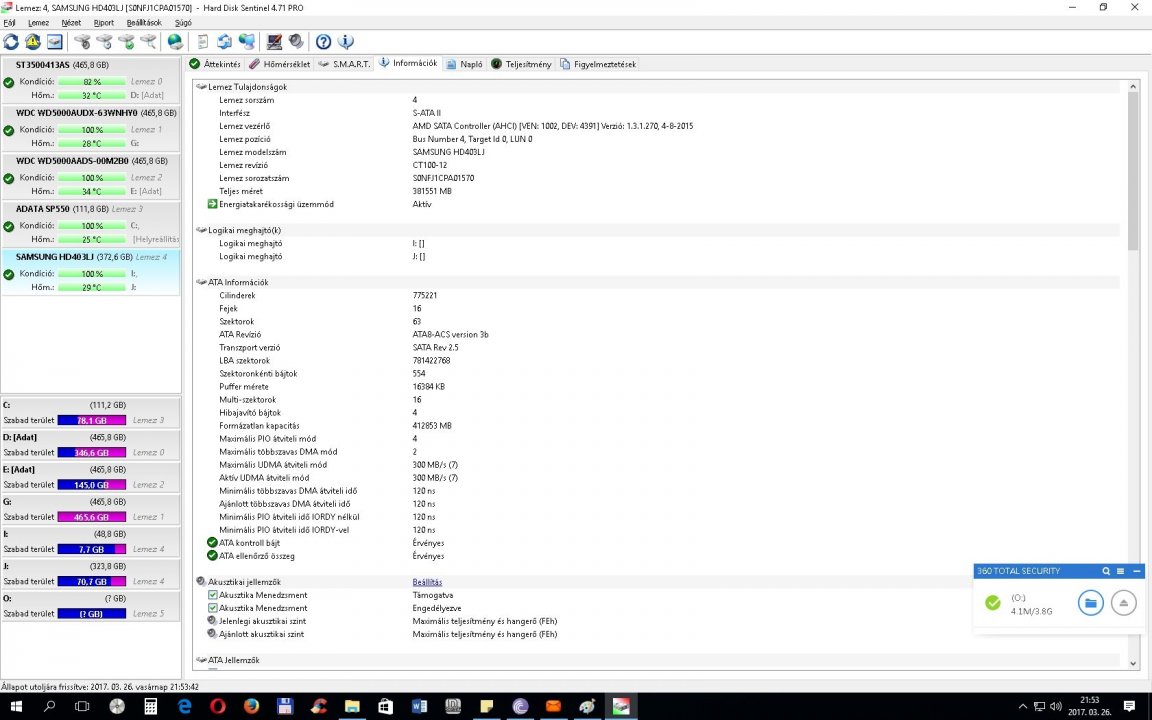1152x720 pixels.
Task: Open the Lemez menu
Action: pyautogui.click(x=38, y=23)
